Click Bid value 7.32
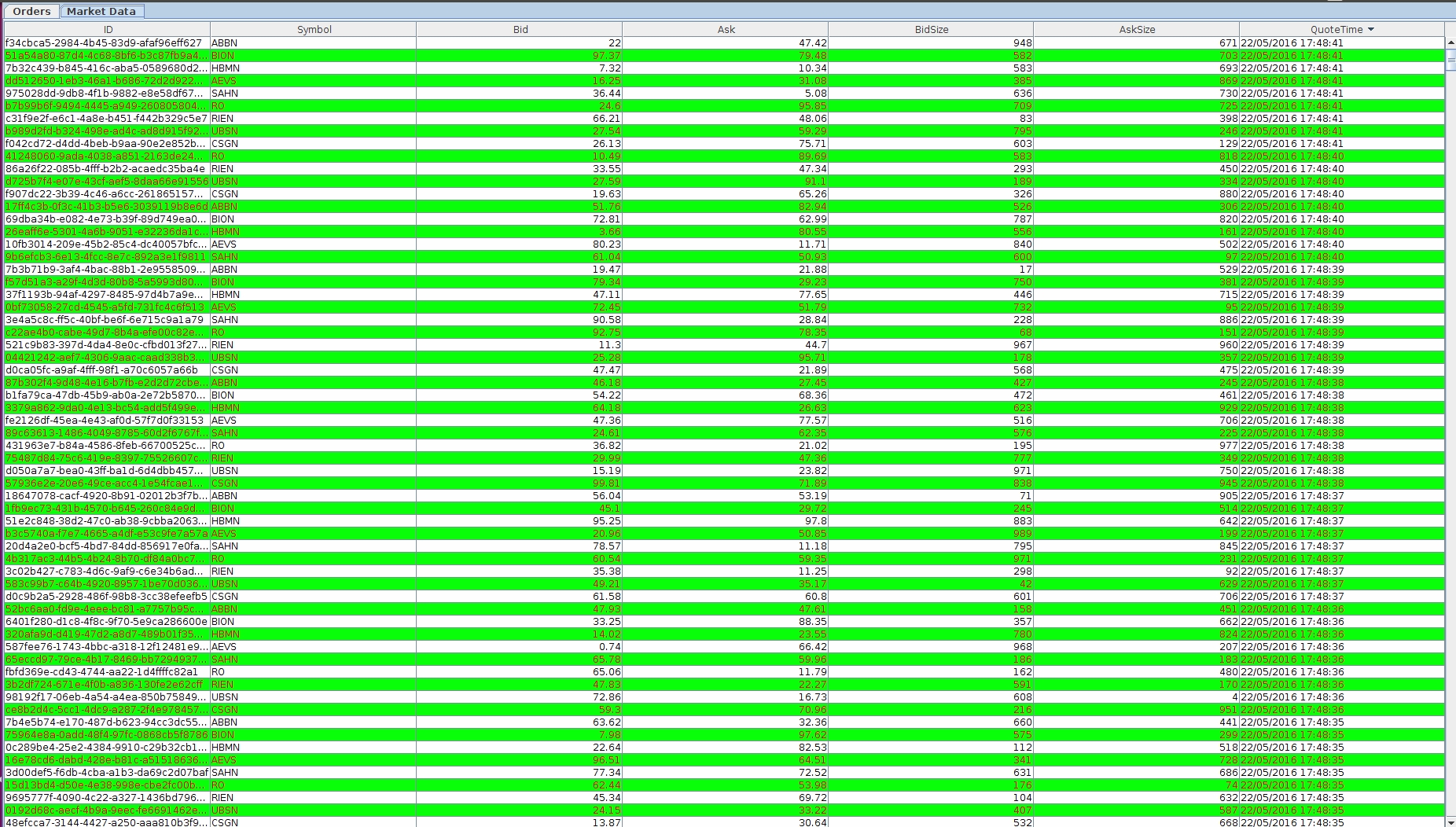Viewport: 1456px width, 827px height. point(609,68)
